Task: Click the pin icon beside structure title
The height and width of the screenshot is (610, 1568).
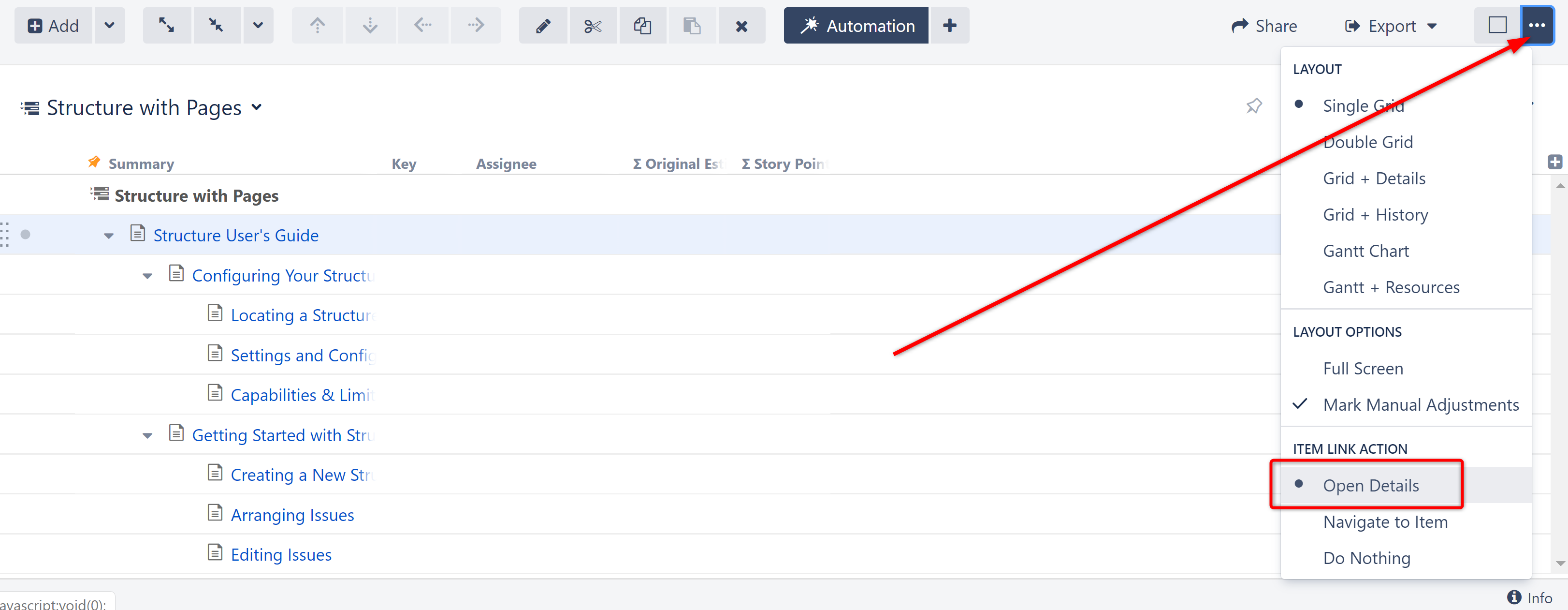Action: pyautogui.click(x=1253, y=106)
